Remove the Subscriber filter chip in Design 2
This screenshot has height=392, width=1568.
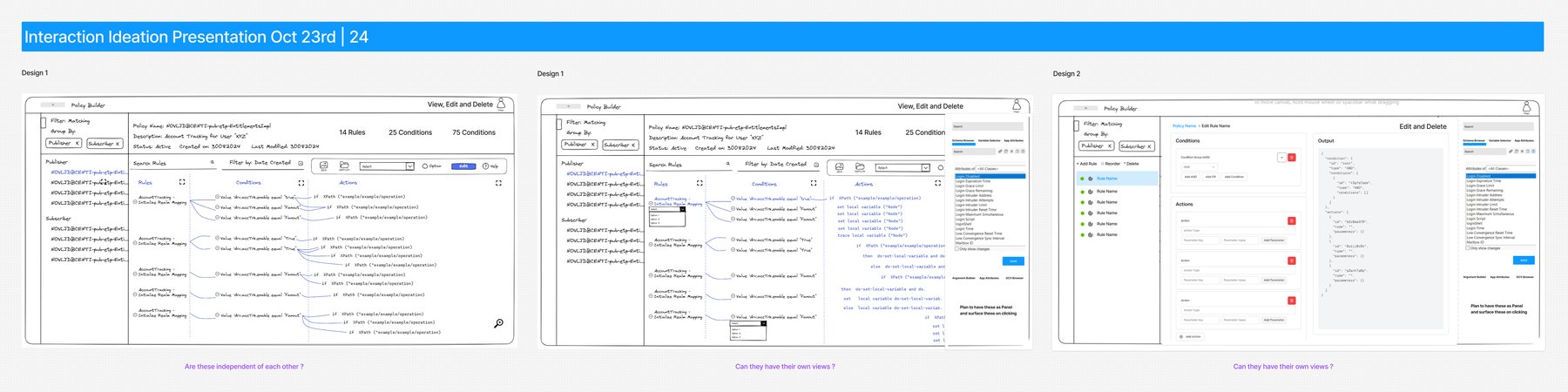point(1150,146)
